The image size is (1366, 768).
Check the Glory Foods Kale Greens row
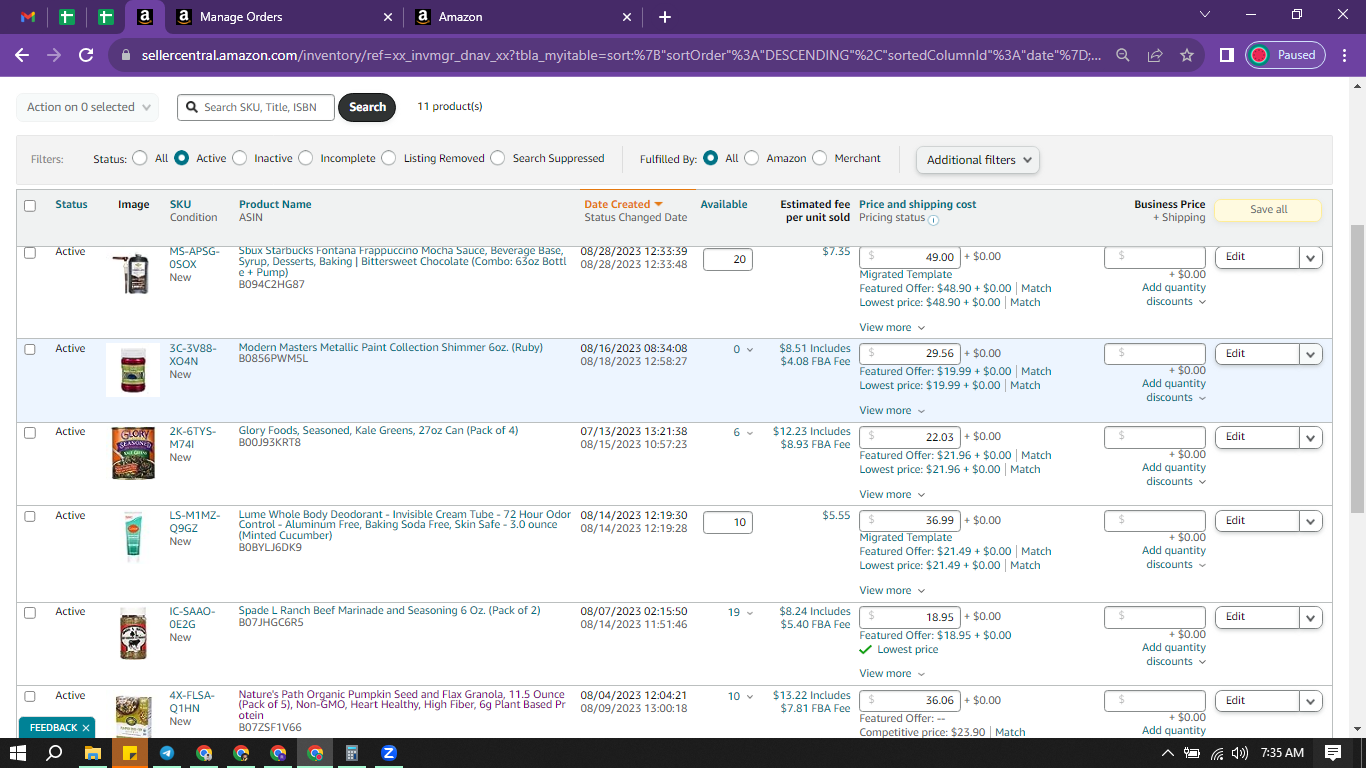click(30, 433)
